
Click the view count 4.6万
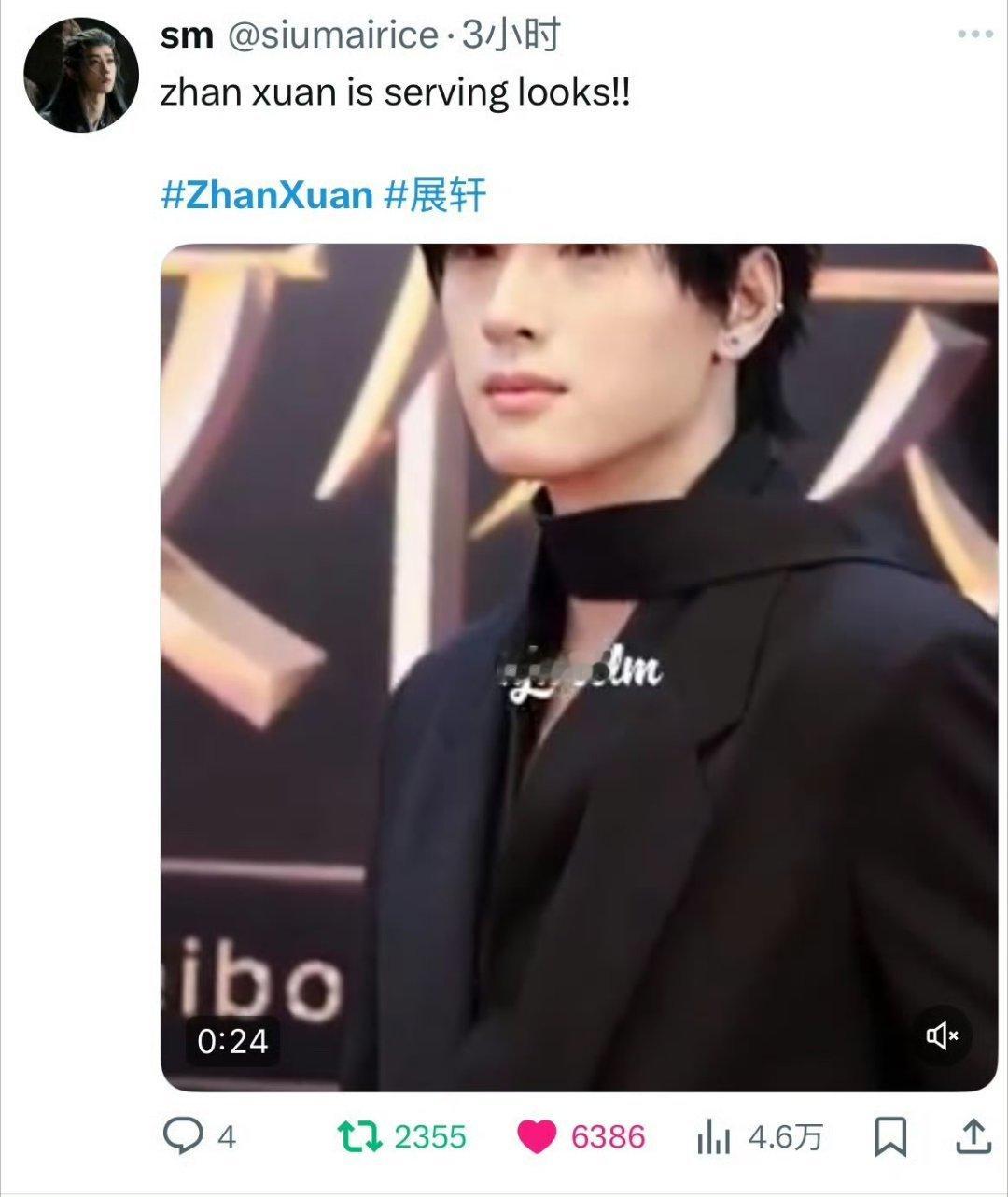[786, 1137]
